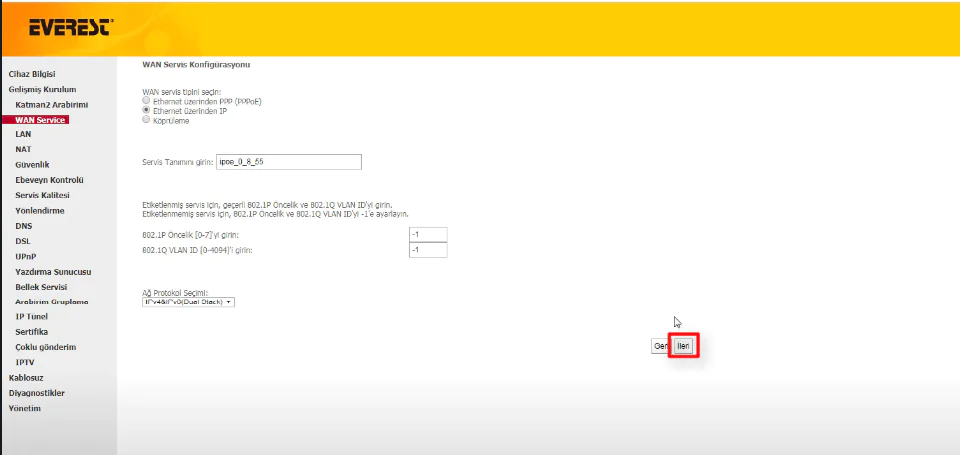
Task: Click the 'WAN servis tipini seçin:' label
Action: coord(181,92)
